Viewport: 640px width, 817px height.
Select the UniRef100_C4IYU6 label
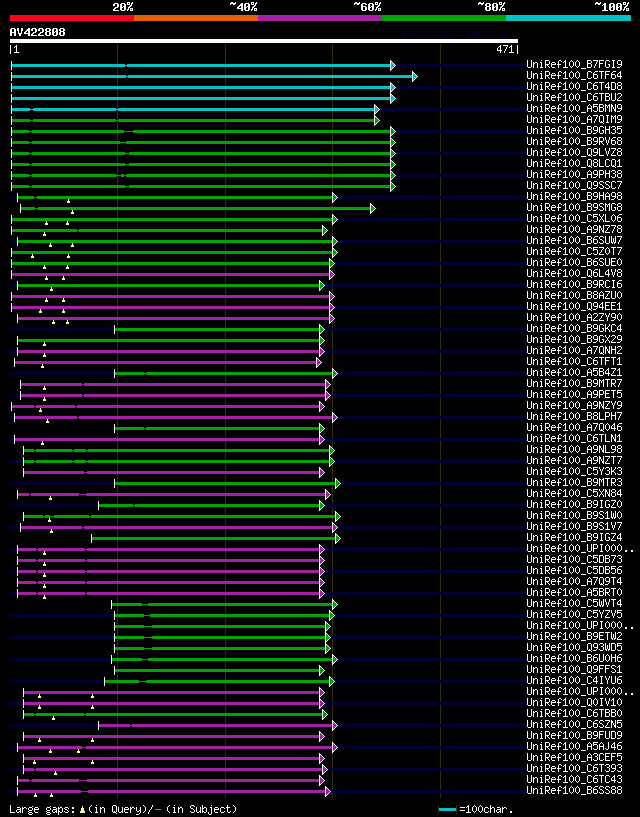(574, 680)
